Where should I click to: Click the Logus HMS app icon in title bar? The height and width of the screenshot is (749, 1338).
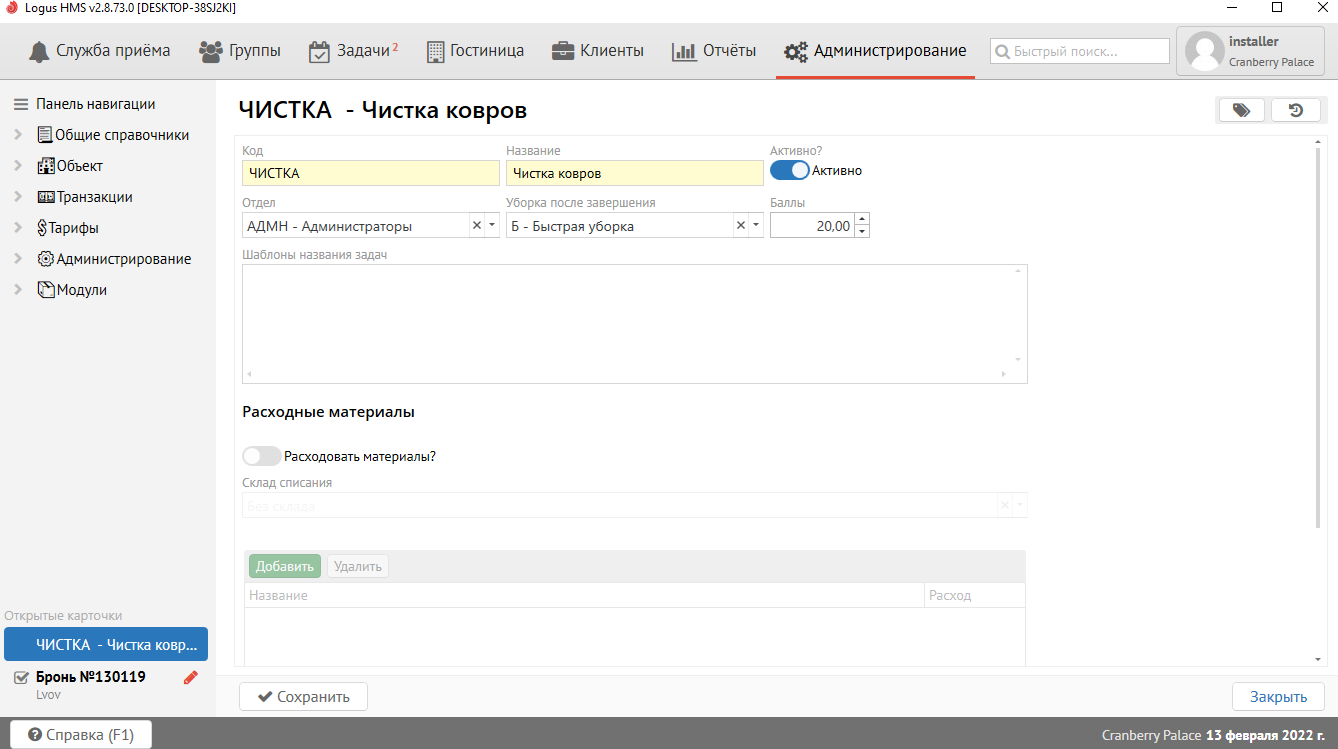click(x=11, y=7)
